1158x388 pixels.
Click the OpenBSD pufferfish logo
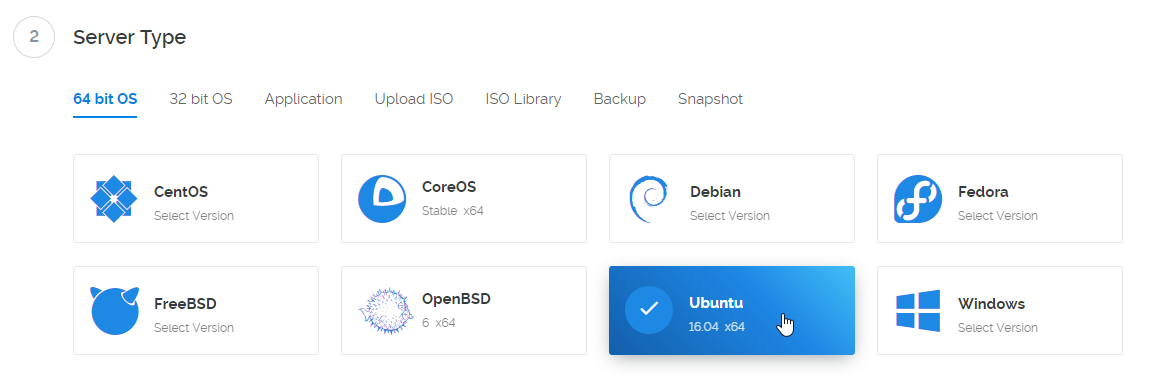tap(382, 311)
